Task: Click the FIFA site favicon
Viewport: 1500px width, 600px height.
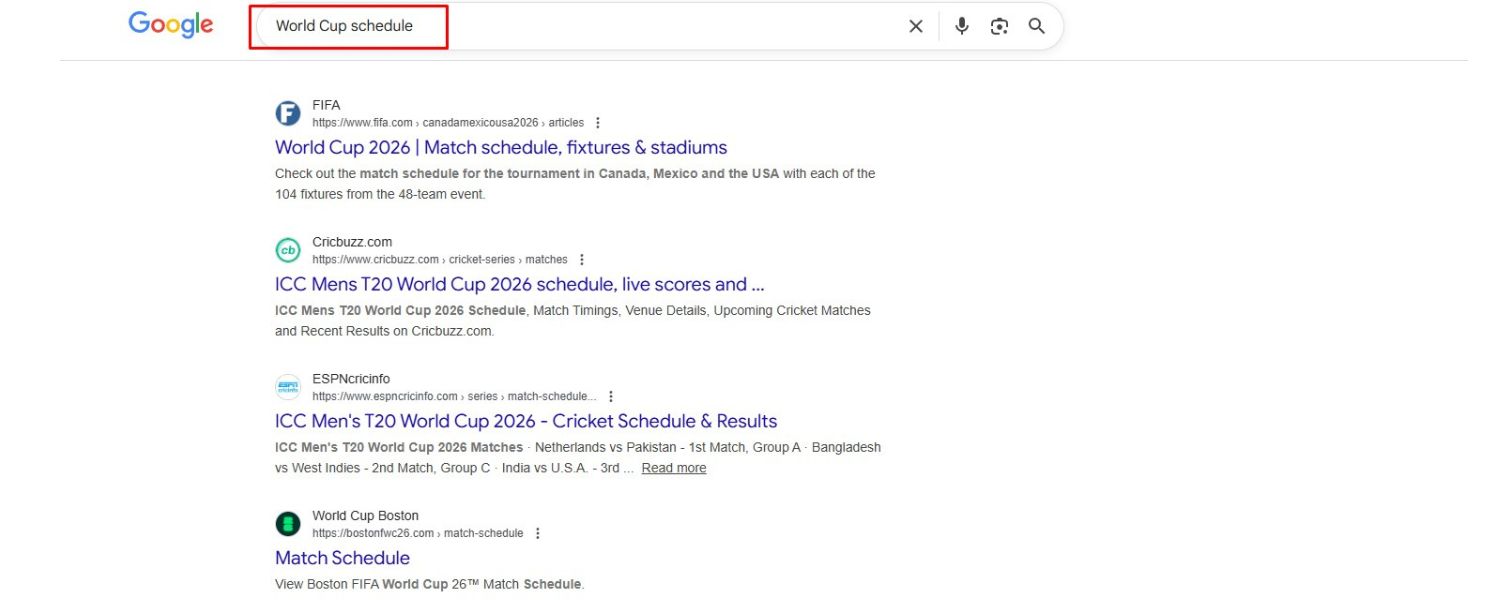Action: pos(288,113)
